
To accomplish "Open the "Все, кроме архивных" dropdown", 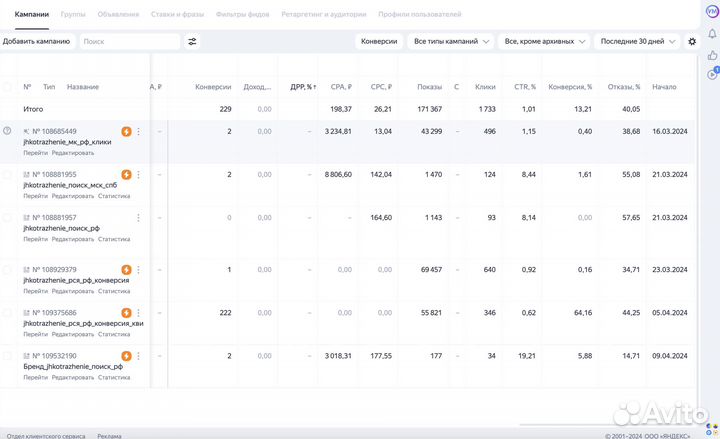I will tap(544, 42).
